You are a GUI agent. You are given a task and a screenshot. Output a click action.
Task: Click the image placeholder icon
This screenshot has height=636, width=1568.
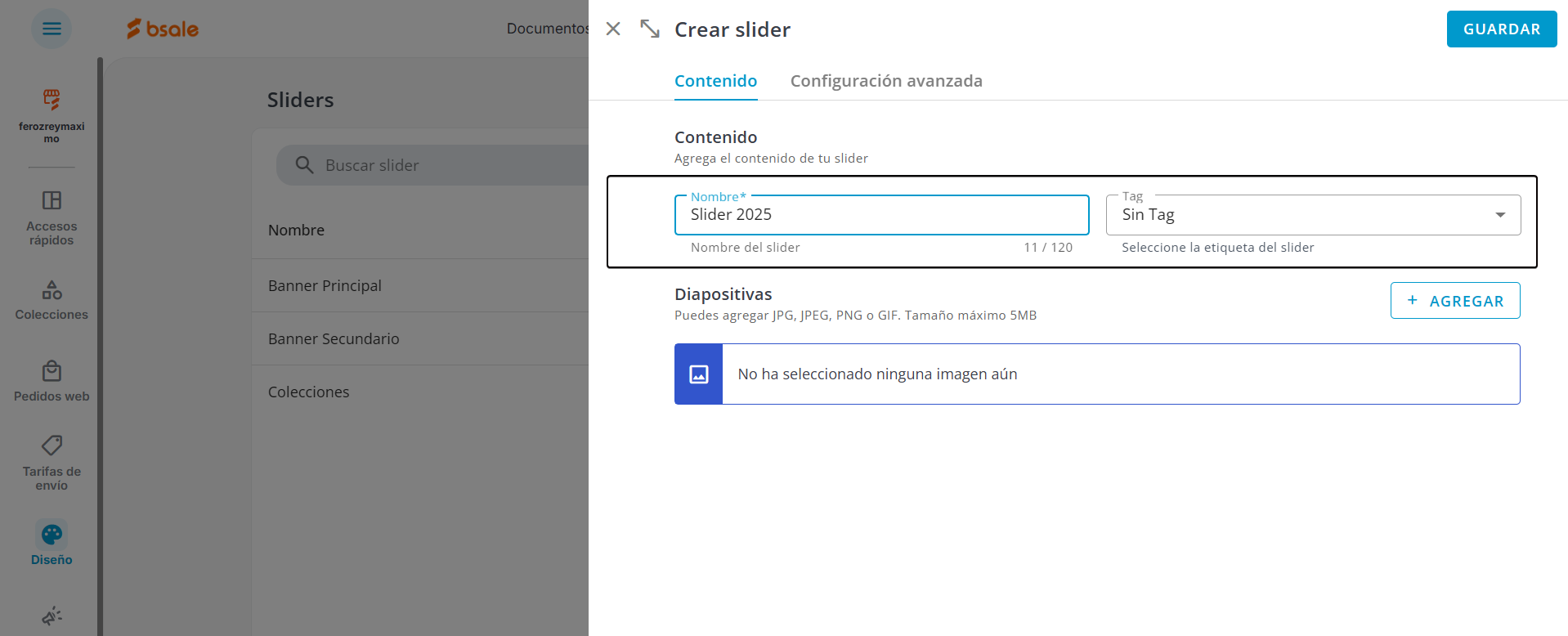pyautogui.click(x=699, y=374)
